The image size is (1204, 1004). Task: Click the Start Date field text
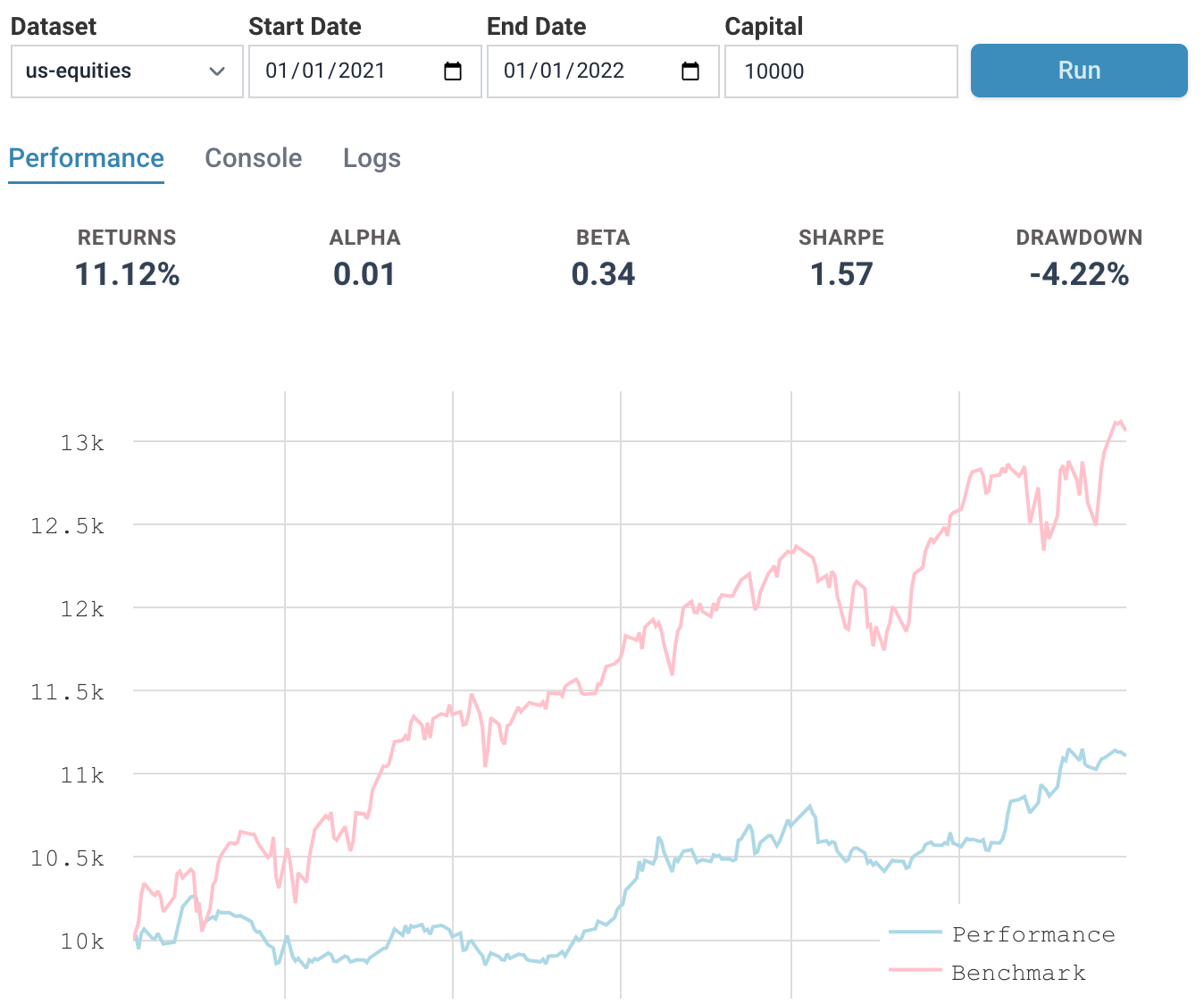325,71
